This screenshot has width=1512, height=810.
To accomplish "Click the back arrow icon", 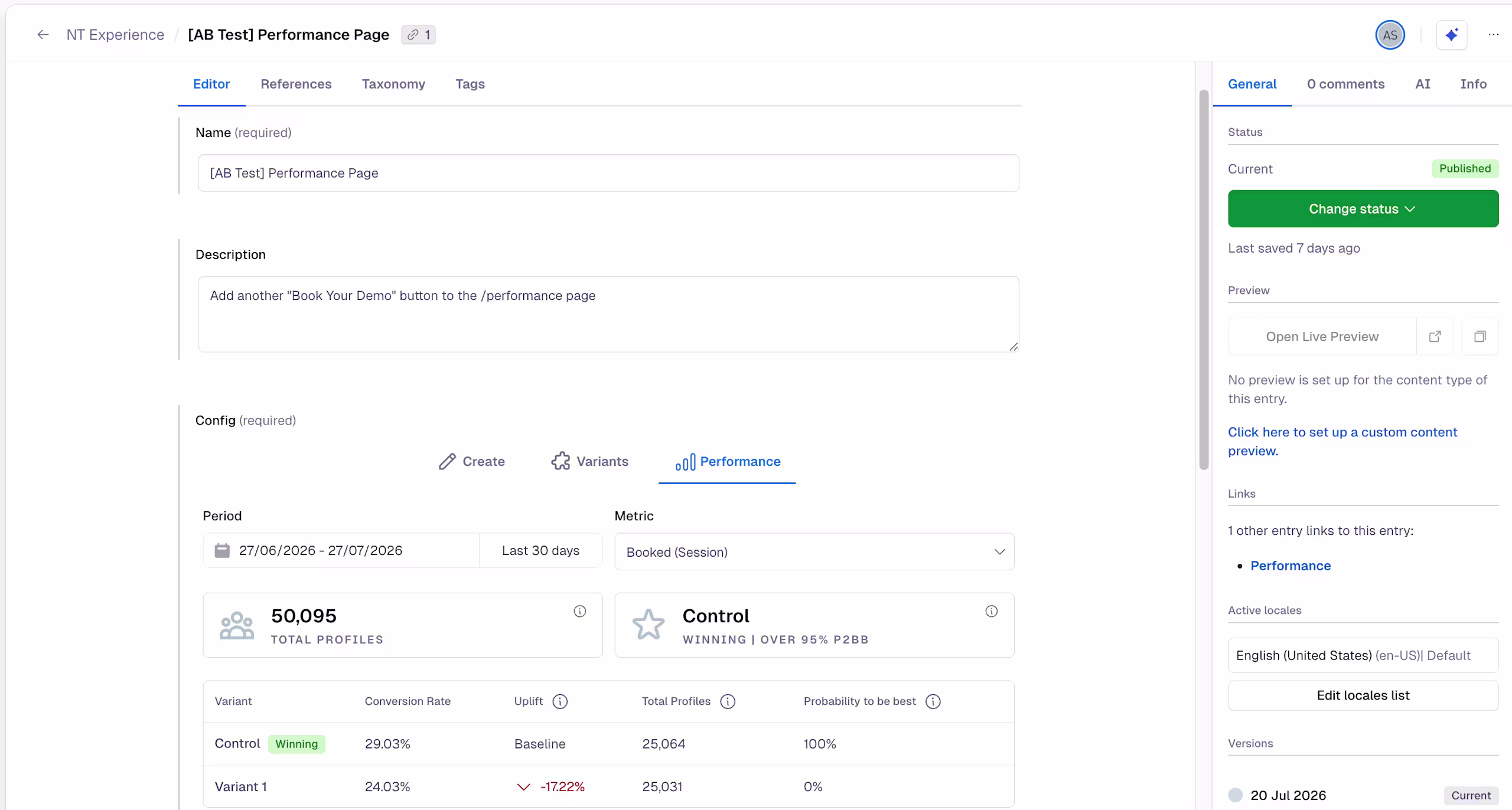I will (x=43, y=35).
